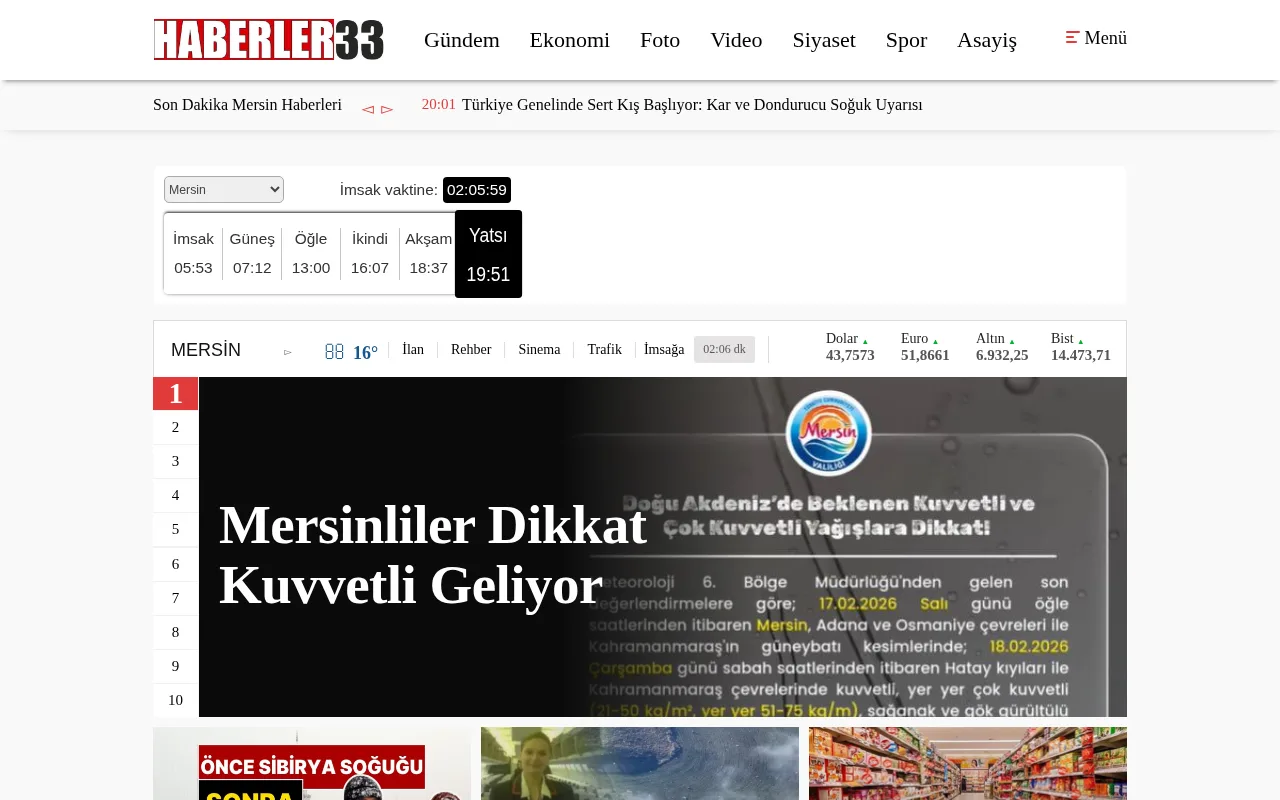Open the Sinema link

click(539, 349)
